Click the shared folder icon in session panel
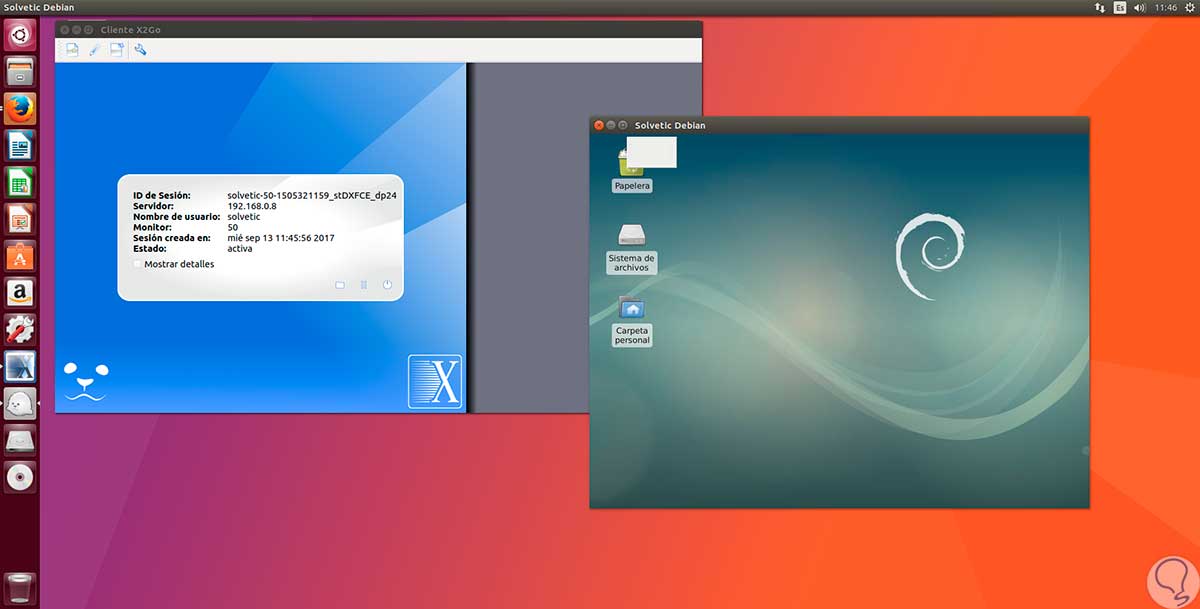 pyautogui.click(x=340, y=285)
